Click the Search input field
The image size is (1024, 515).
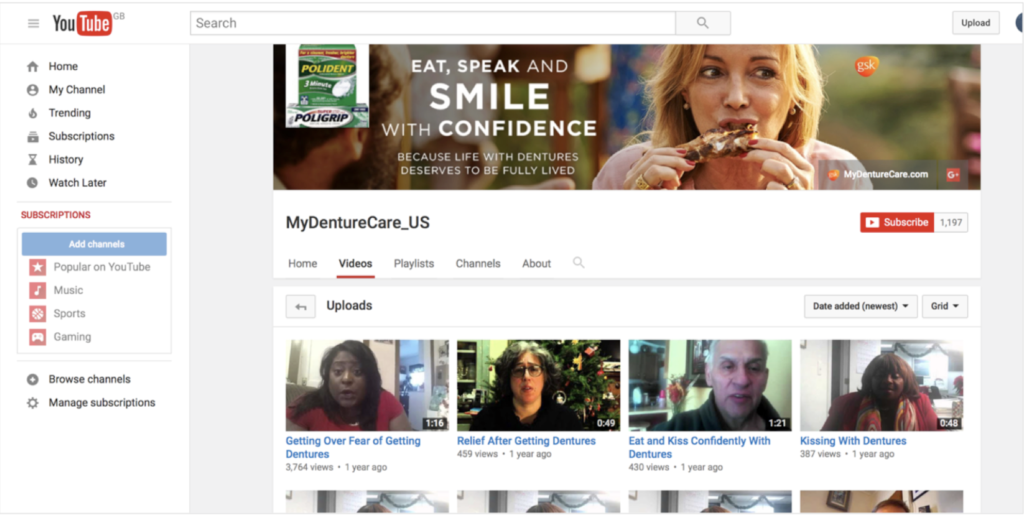click(x=433, y=23)
